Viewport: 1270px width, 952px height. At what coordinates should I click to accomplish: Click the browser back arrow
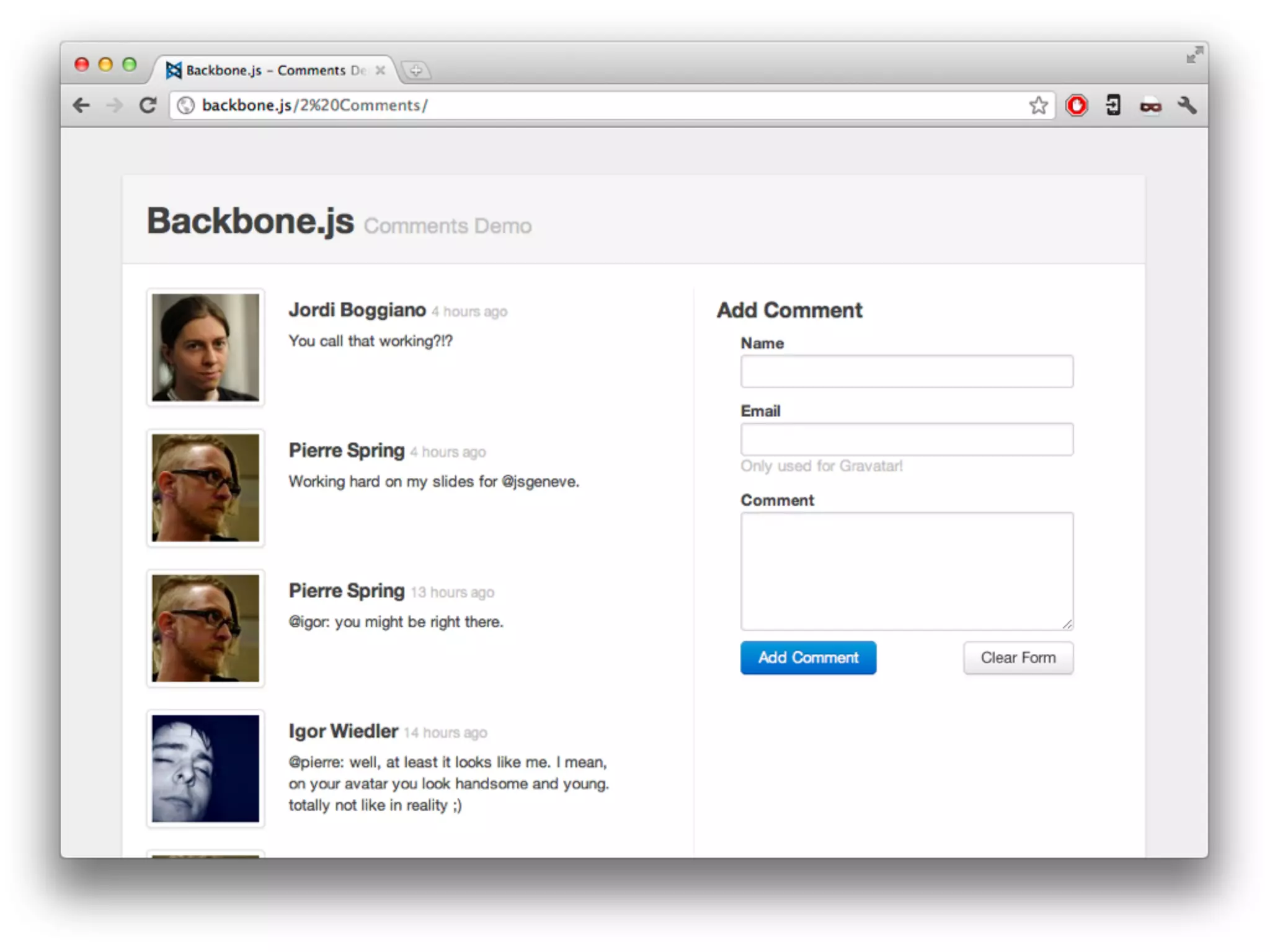click(81, 105)
